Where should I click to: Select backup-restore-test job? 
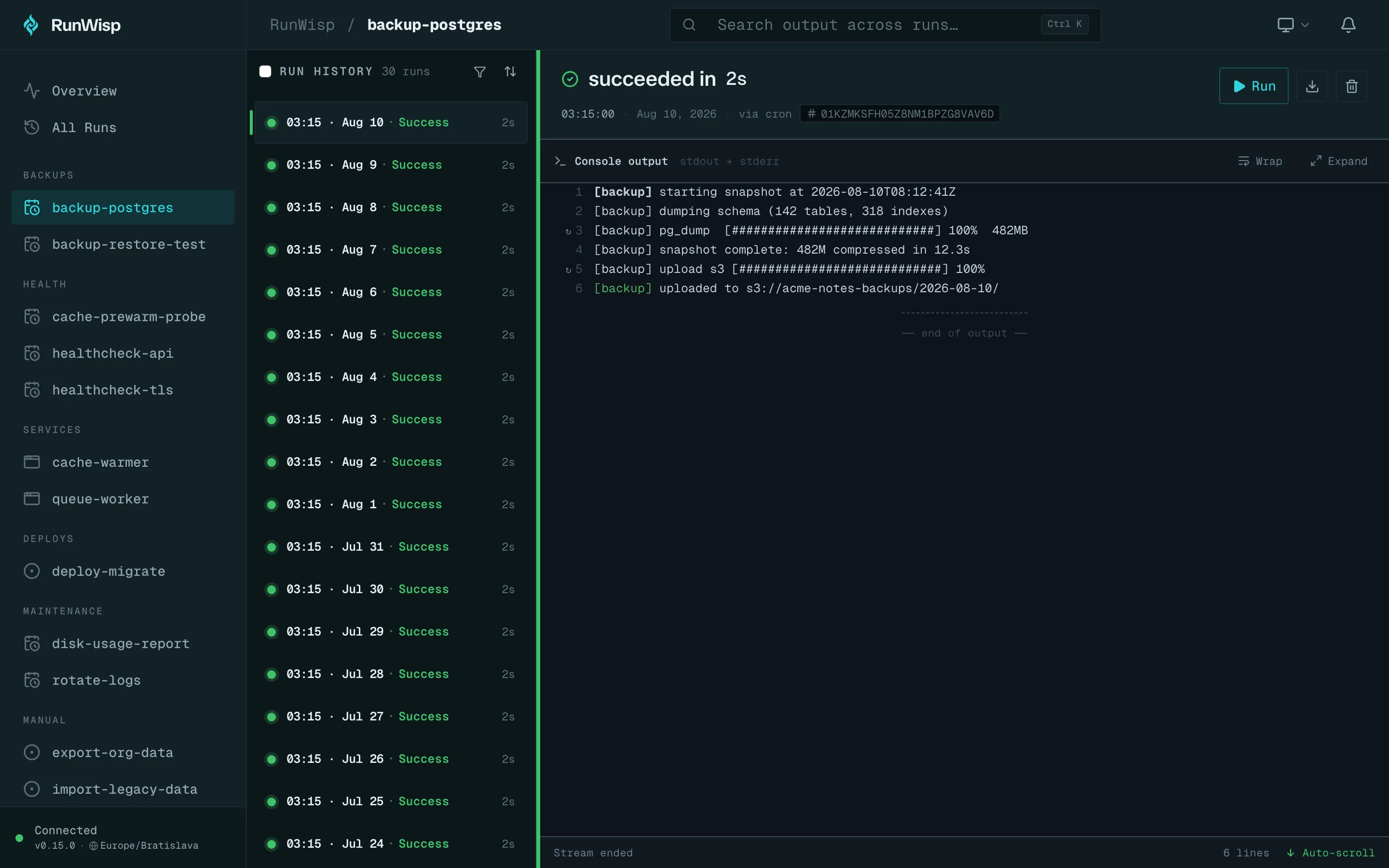tap(123, 244)
